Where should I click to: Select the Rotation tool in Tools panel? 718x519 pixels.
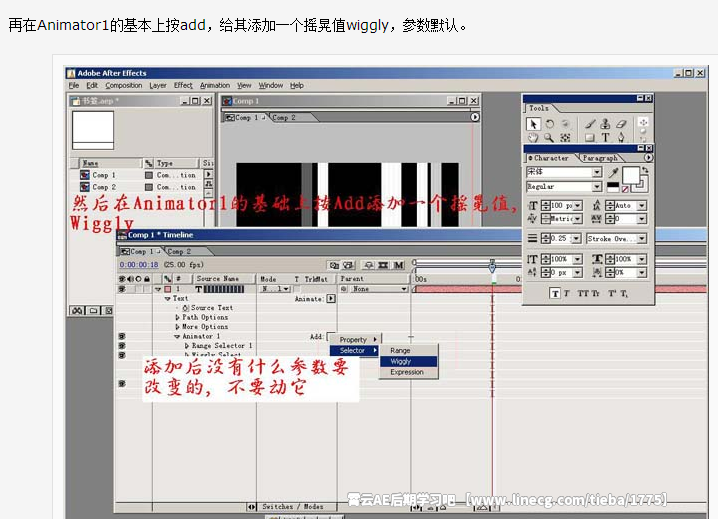(x=549, y=124)
